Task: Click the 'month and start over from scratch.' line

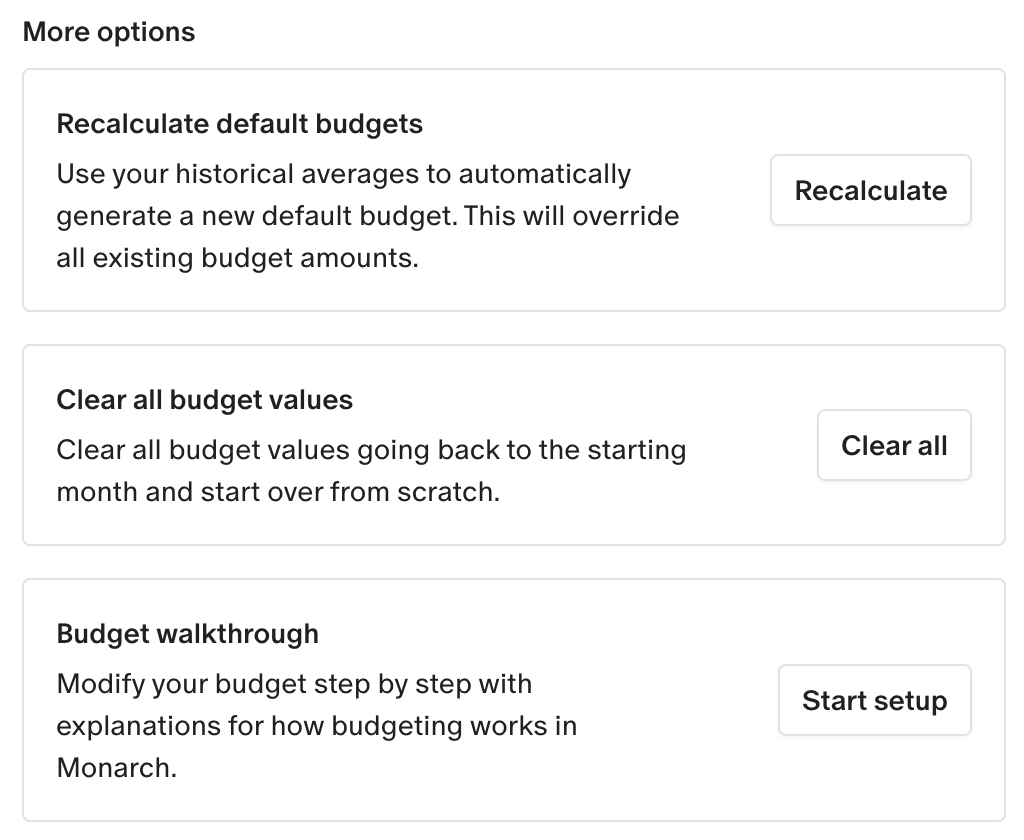Action: click(278, 492)
